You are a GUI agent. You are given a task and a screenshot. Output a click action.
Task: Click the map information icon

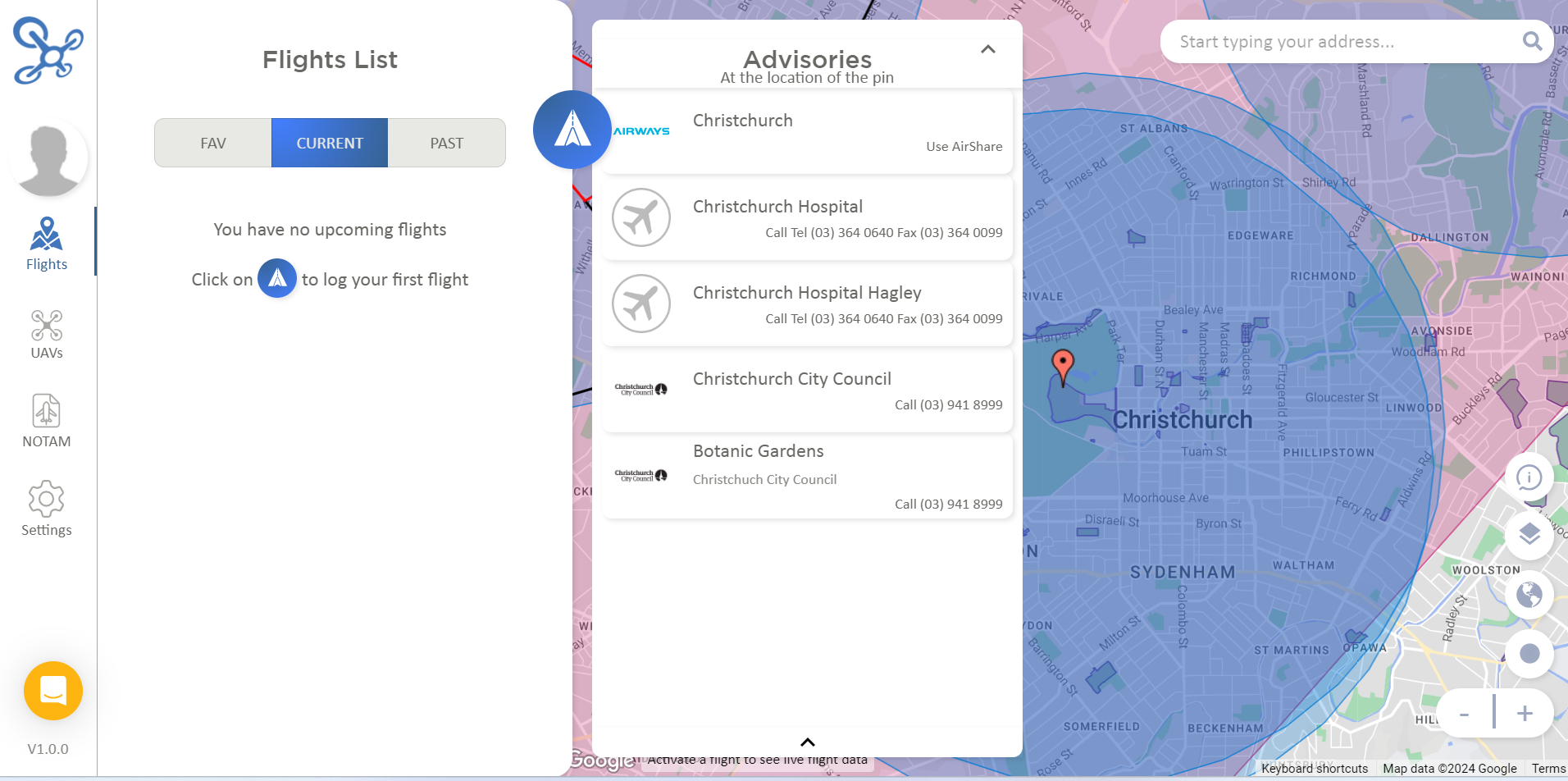click(1529, 477)
